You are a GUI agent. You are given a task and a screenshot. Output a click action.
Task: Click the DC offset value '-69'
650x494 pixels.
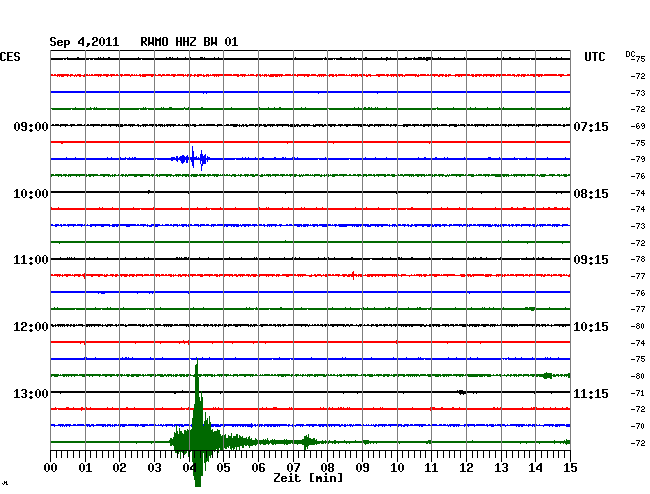[638, 126]
